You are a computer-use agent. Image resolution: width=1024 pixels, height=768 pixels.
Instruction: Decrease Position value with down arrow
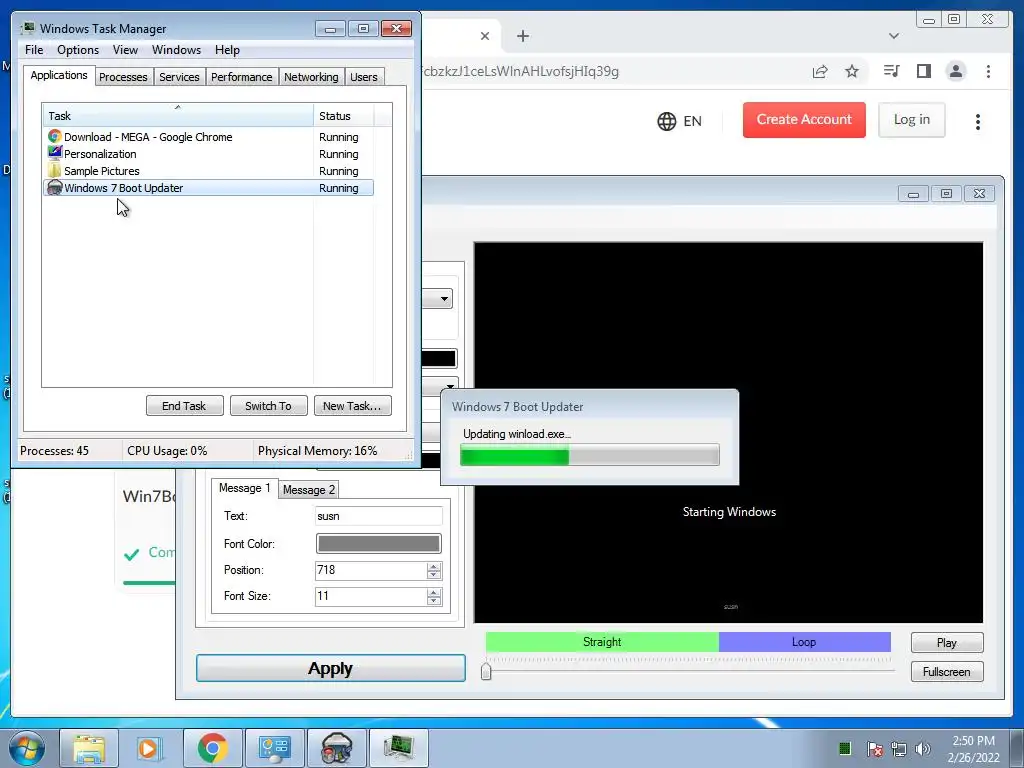[434, 575]
